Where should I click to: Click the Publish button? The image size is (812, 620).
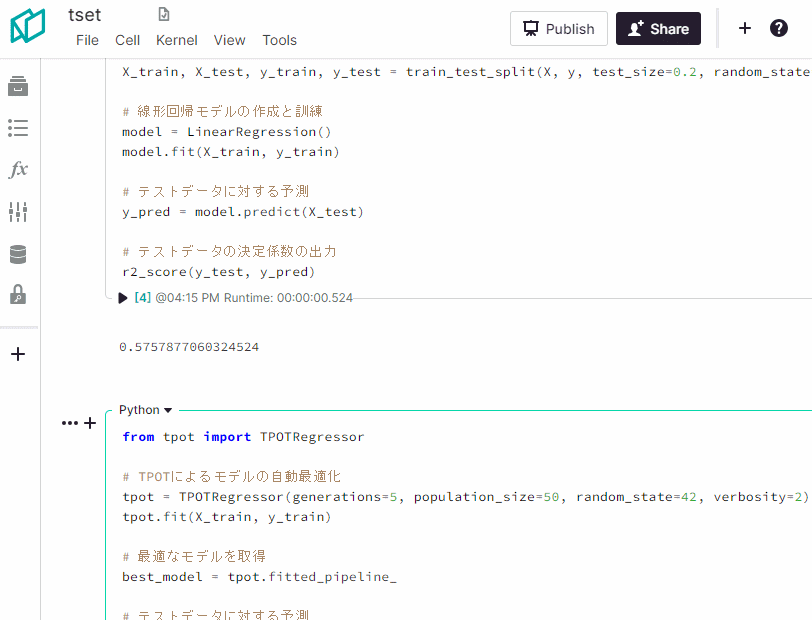(x=559, y=29)
